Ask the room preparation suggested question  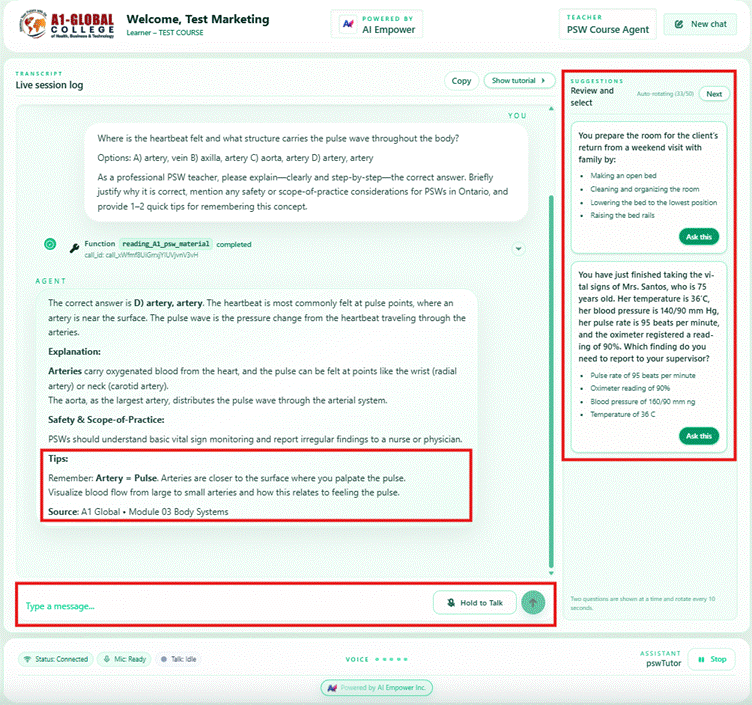(x=699, y=237)
